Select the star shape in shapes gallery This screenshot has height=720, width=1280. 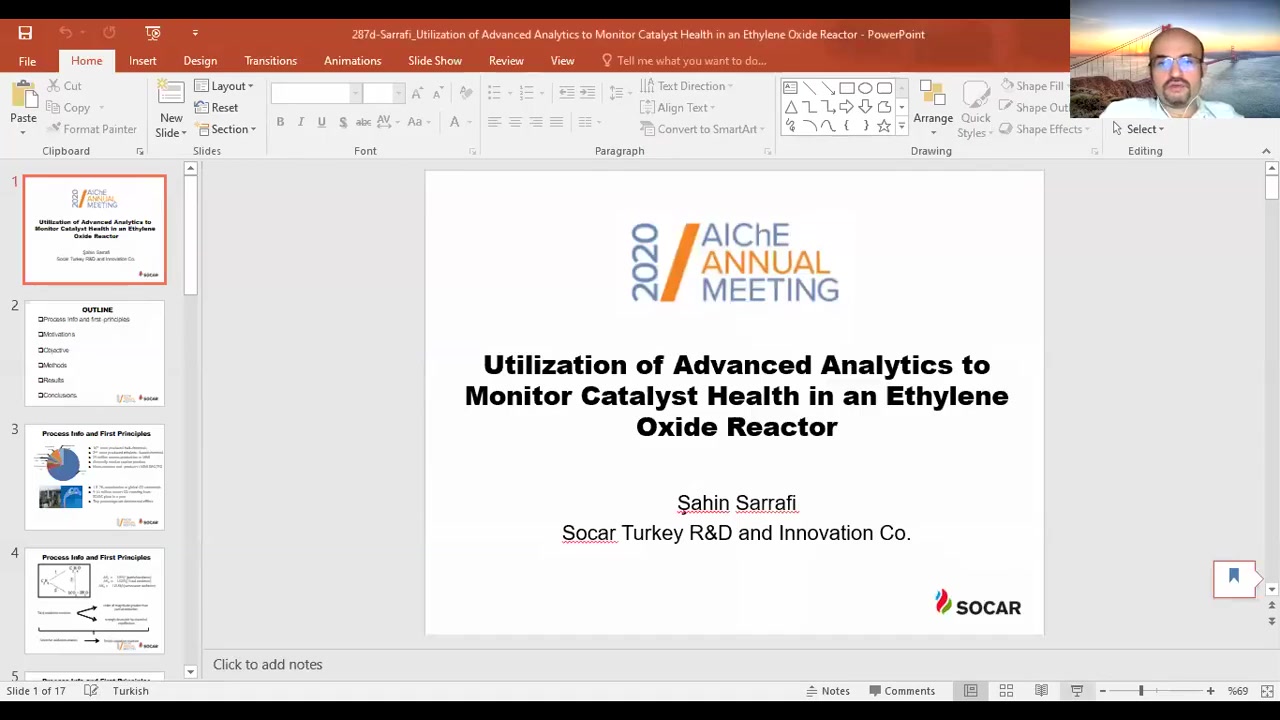[884, 126]
